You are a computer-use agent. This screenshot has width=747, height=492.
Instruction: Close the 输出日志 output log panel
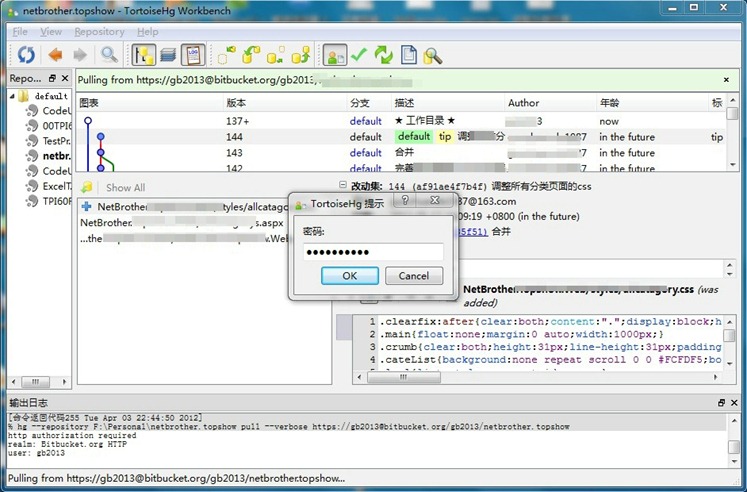[734, 403]
